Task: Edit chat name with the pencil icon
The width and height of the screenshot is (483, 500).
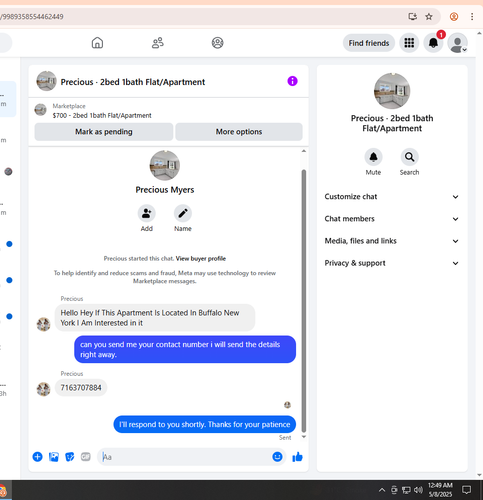Action: tap(183, 213)
